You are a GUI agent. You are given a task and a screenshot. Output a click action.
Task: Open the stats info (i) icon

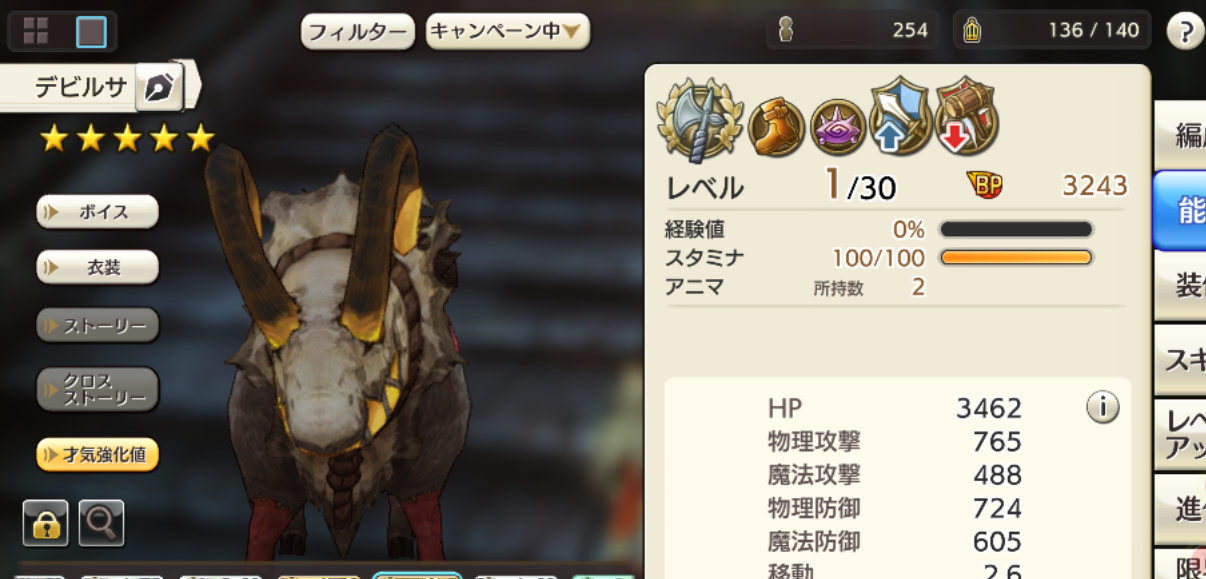click(1102, 407)
